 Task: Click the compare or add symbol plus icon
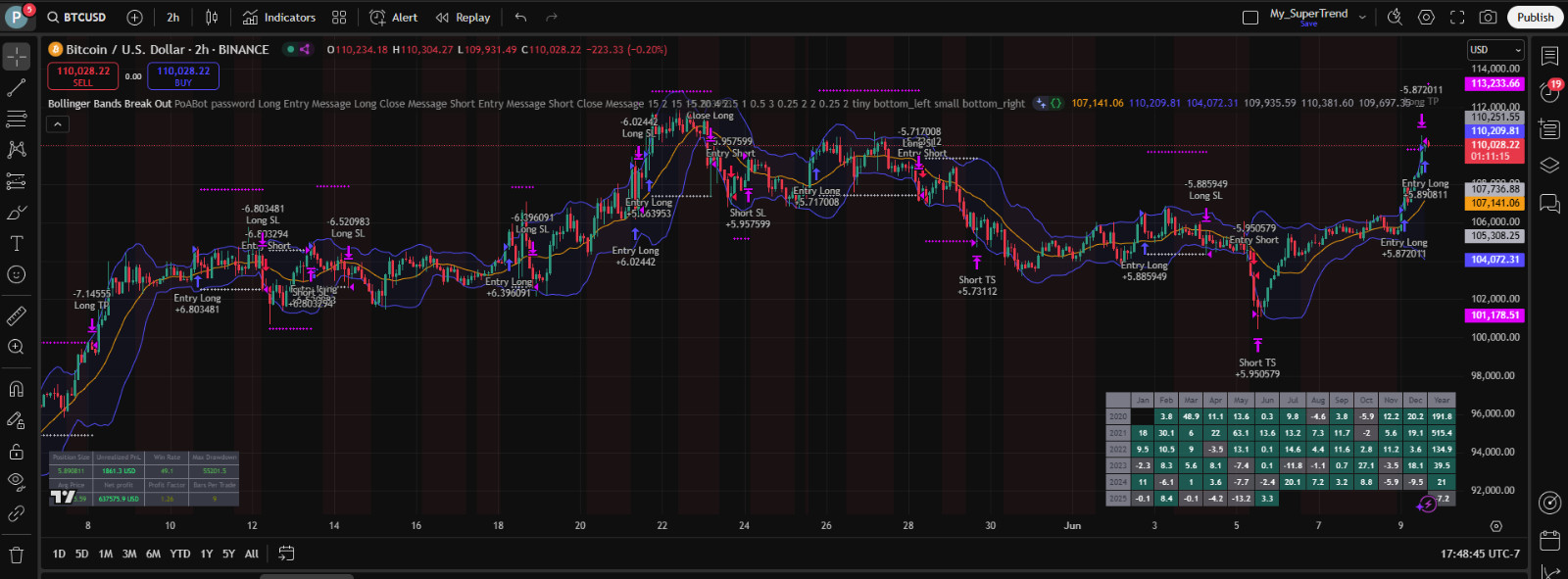point(135,17)
